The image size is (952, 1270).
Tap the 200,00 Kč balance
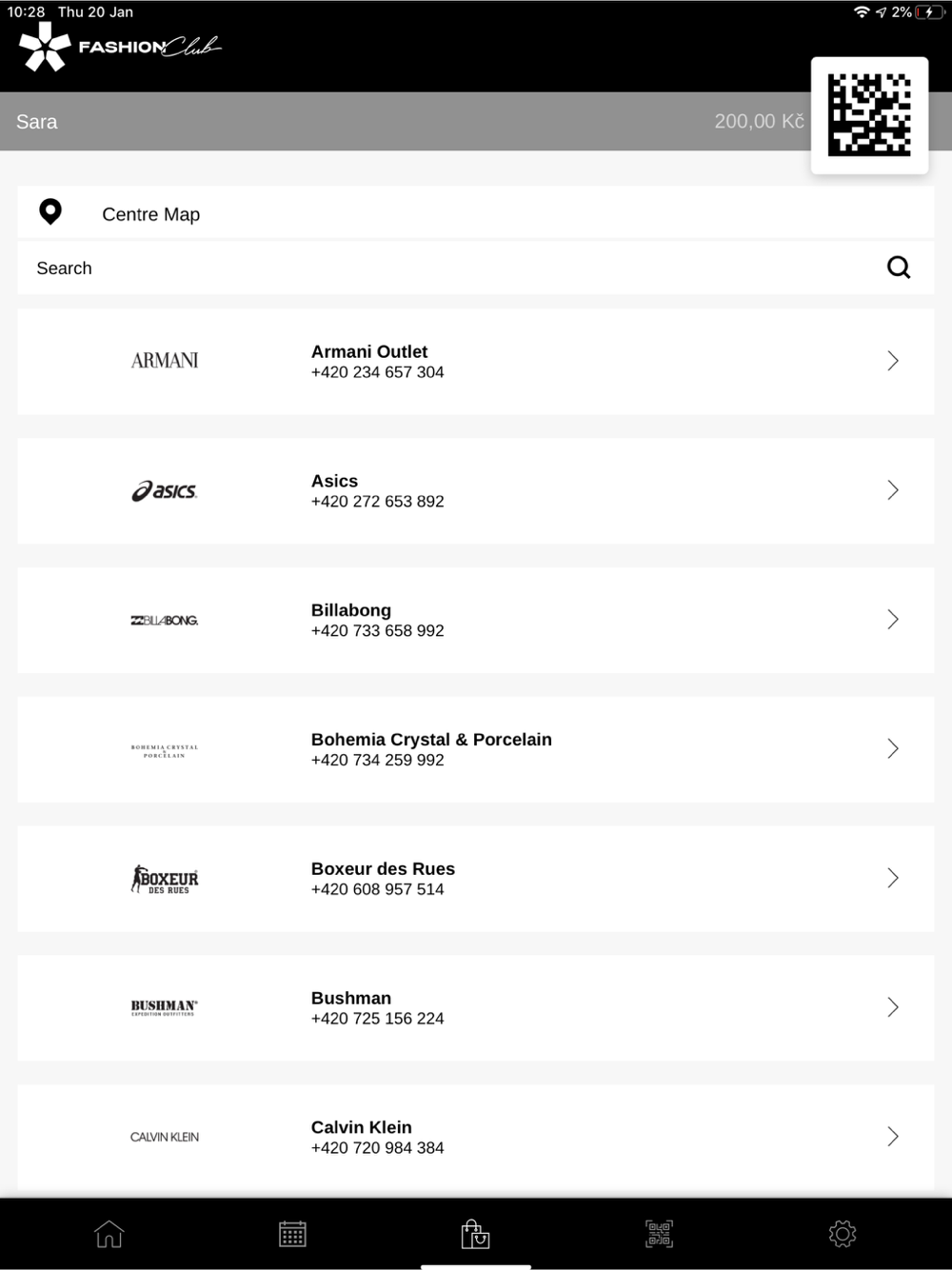759,122
